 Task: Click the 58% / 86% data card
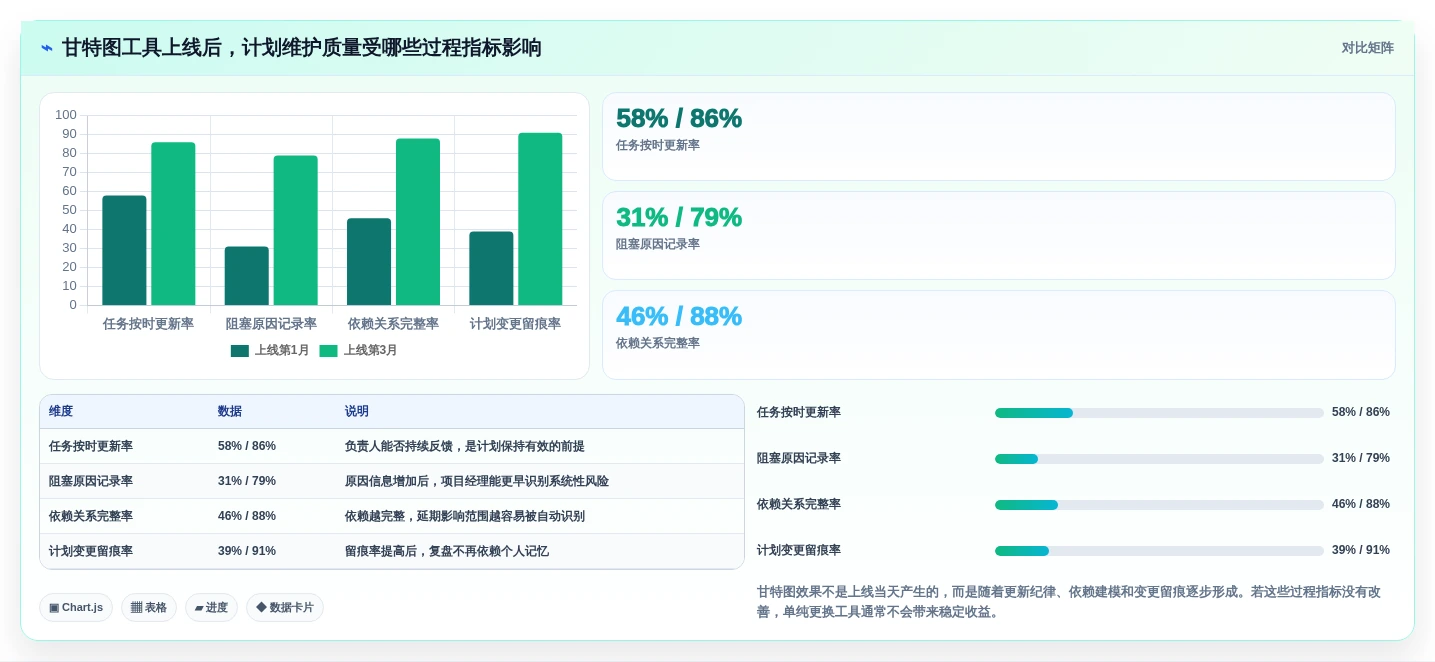click(x=998, y=136)
